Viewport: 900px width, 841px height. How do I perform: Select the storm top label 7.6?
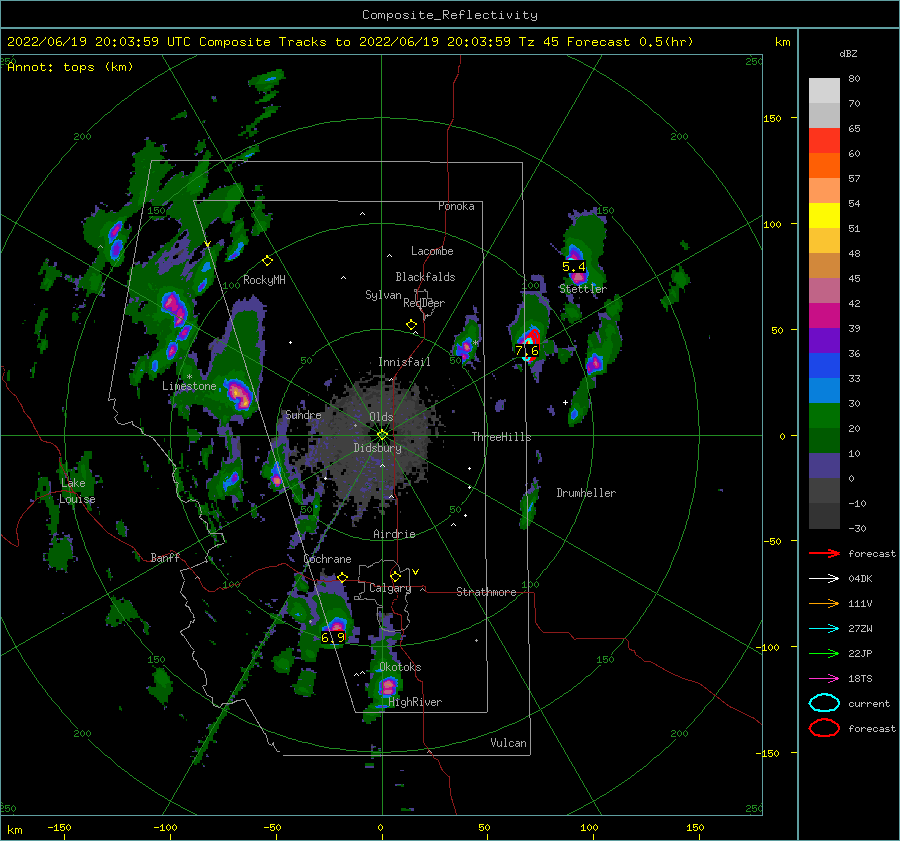pos(527,350)
